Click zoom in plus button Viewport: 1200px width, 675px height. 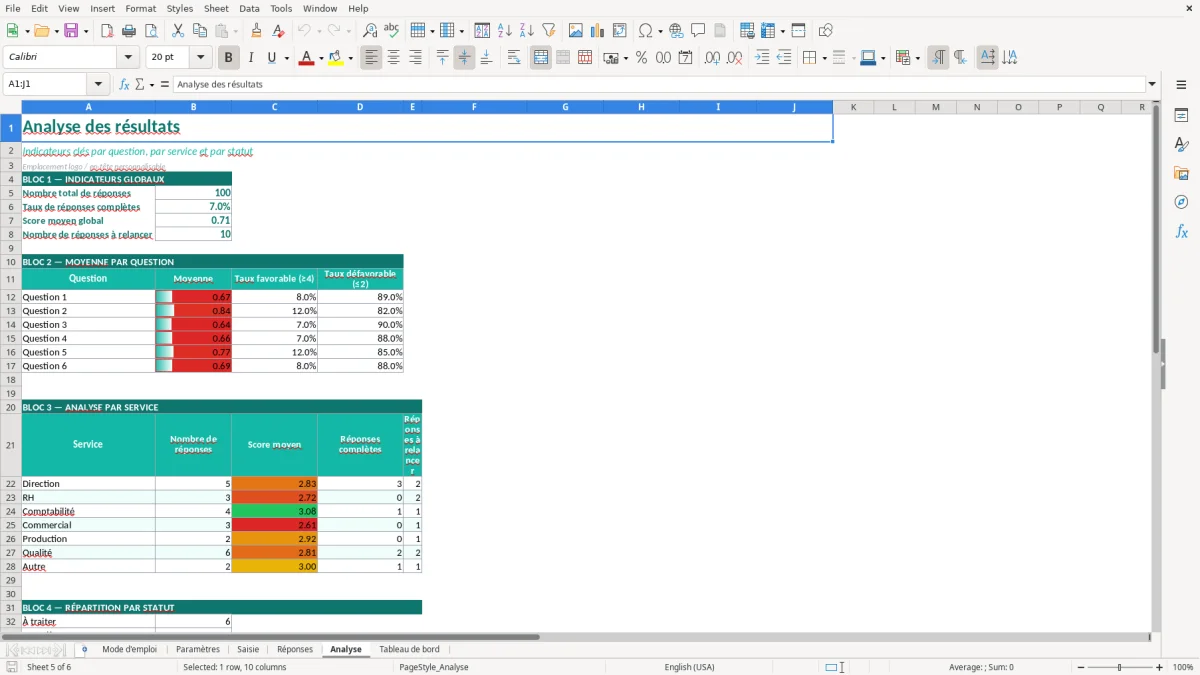[x=1160, y=667]
